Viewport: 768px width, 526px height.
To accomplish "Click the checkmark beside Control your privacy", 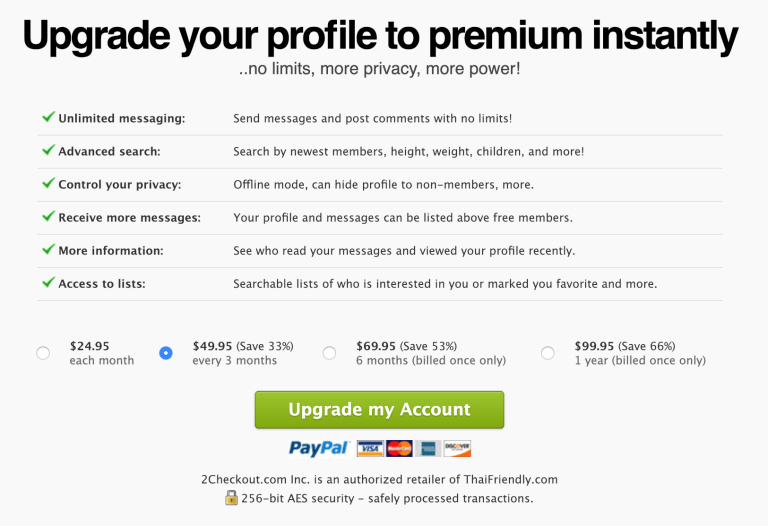I will pos(48,183).
